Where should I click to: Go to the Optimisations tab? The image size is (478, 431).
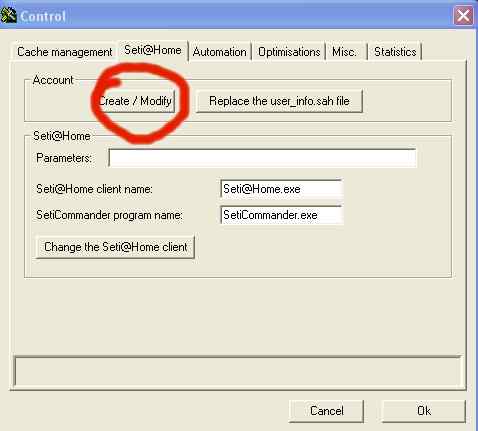[289, 52]
